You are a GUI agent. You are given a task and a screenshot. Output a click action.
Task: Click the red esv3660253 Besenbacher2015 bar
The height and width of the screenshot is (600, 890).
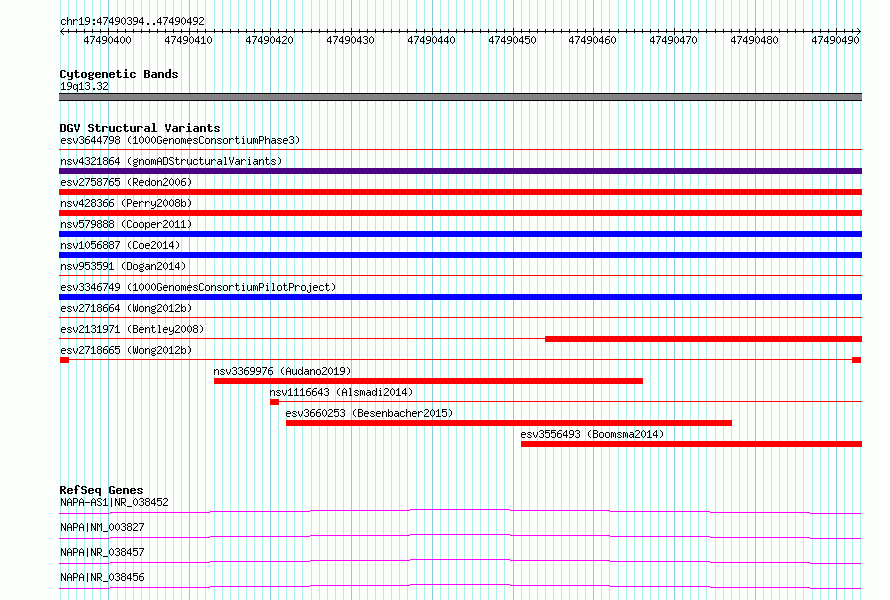509,423
